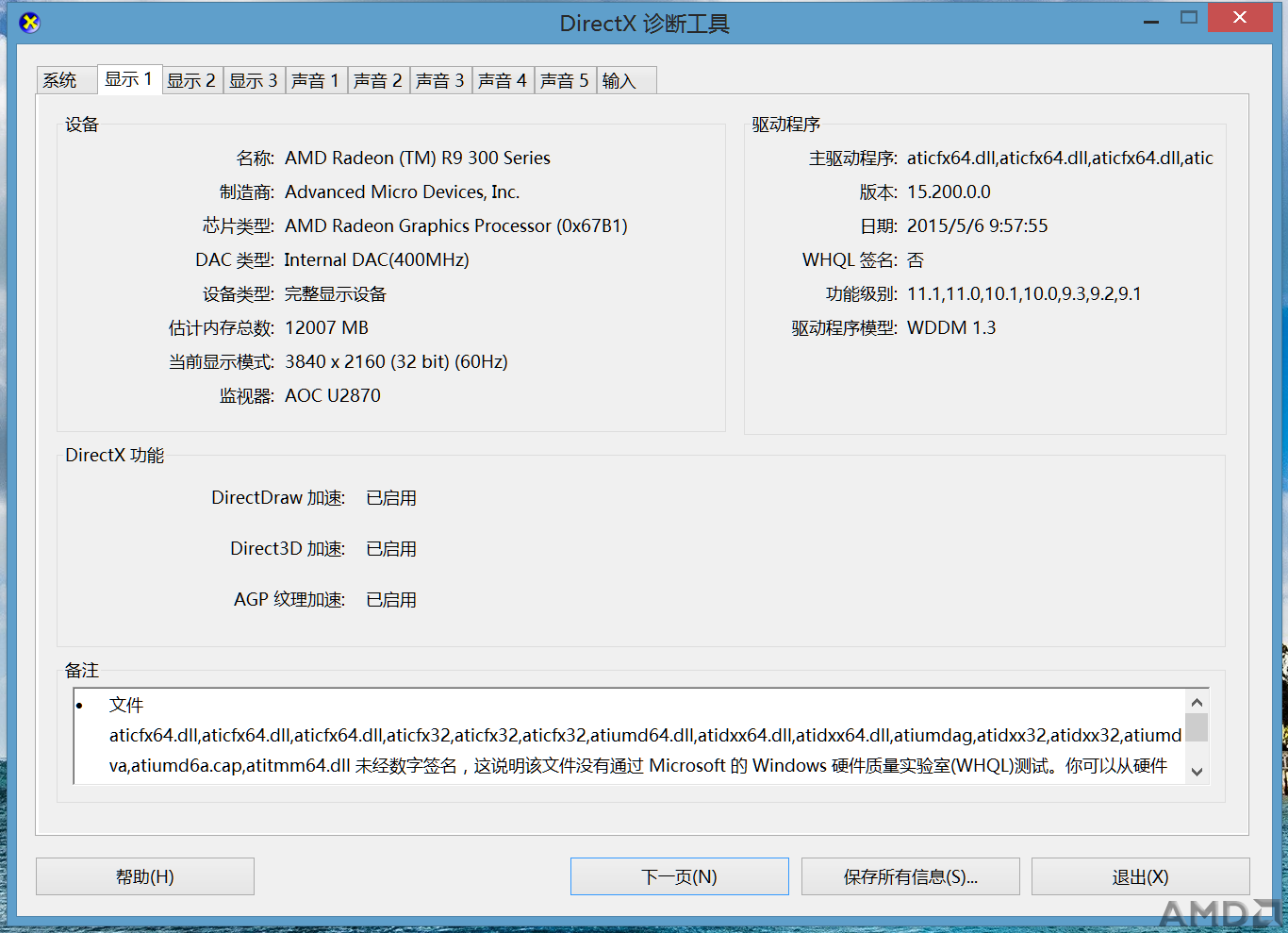Viewport: 1288px width, 933px height.
Task: Open the 显示 3 tab
Action: [254, 81]
